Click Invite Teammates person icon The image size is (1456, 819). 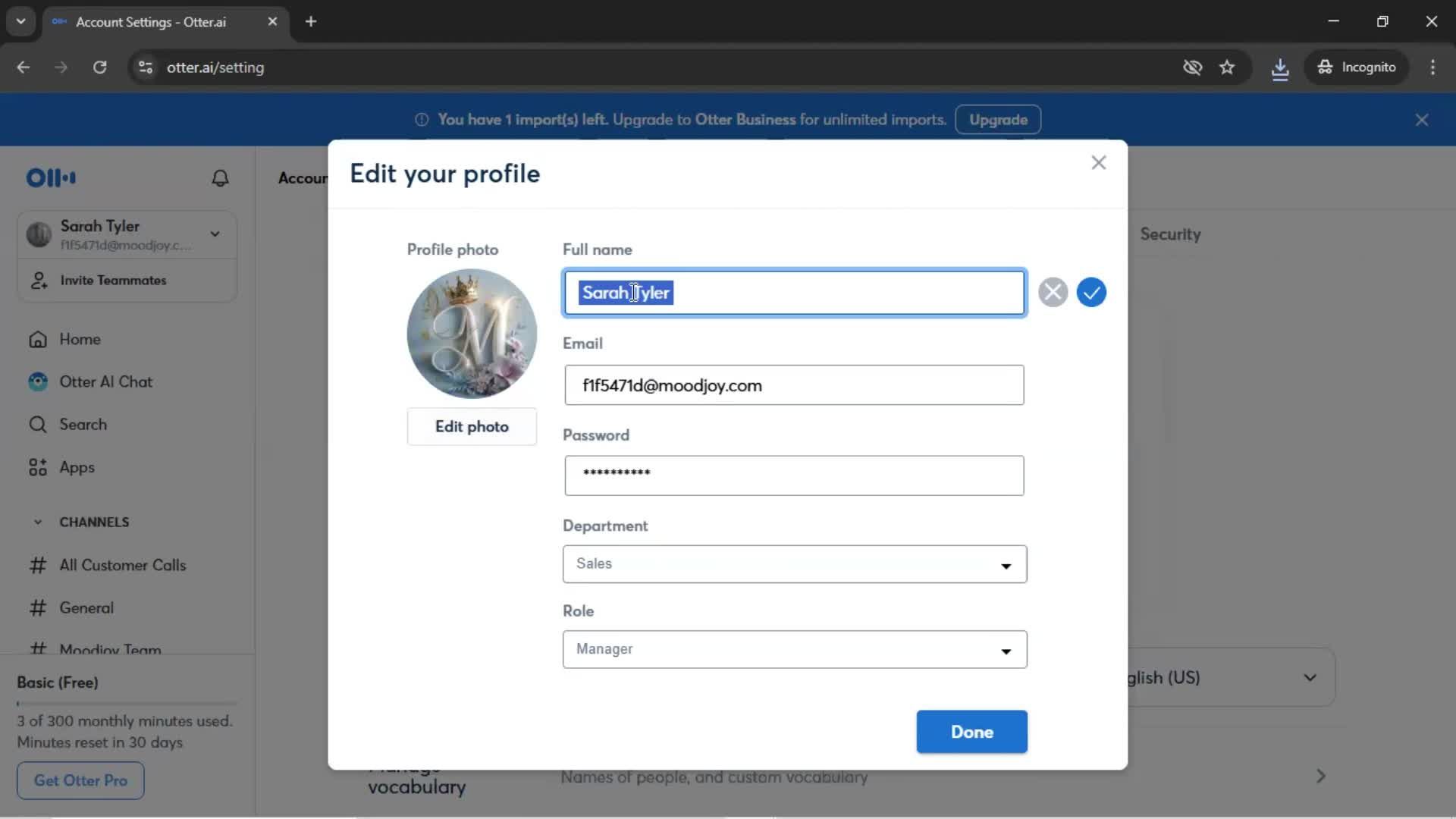pyautogui.click(x=39, y=281)
